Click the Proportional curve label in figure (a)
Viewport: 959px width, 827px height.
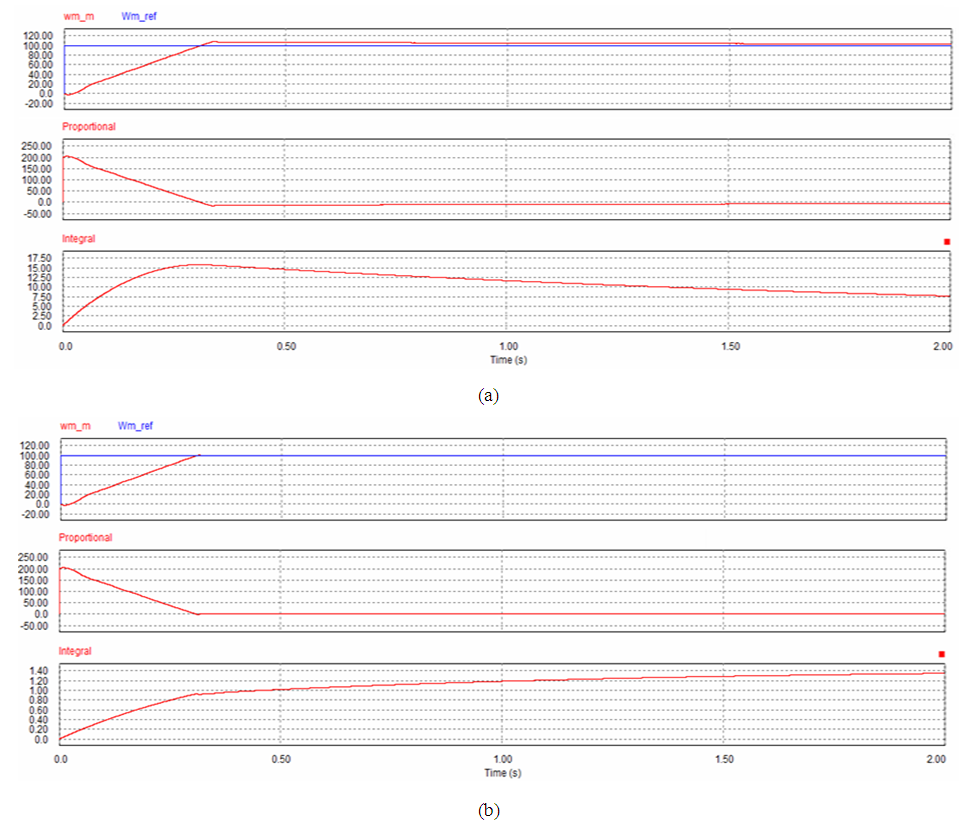[x=89, y=127]
